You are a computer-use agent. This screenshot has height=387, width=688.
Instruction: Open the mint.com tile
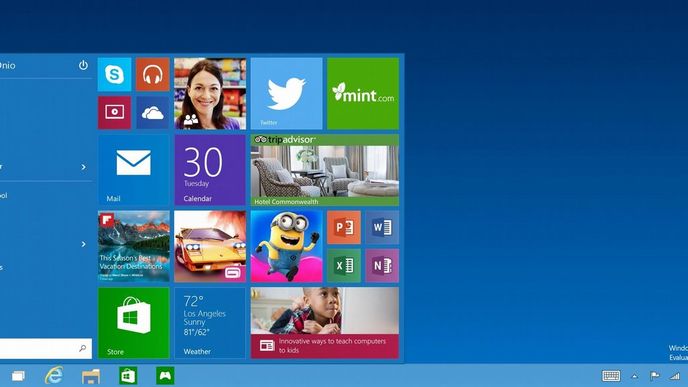(x=363, y=94)
